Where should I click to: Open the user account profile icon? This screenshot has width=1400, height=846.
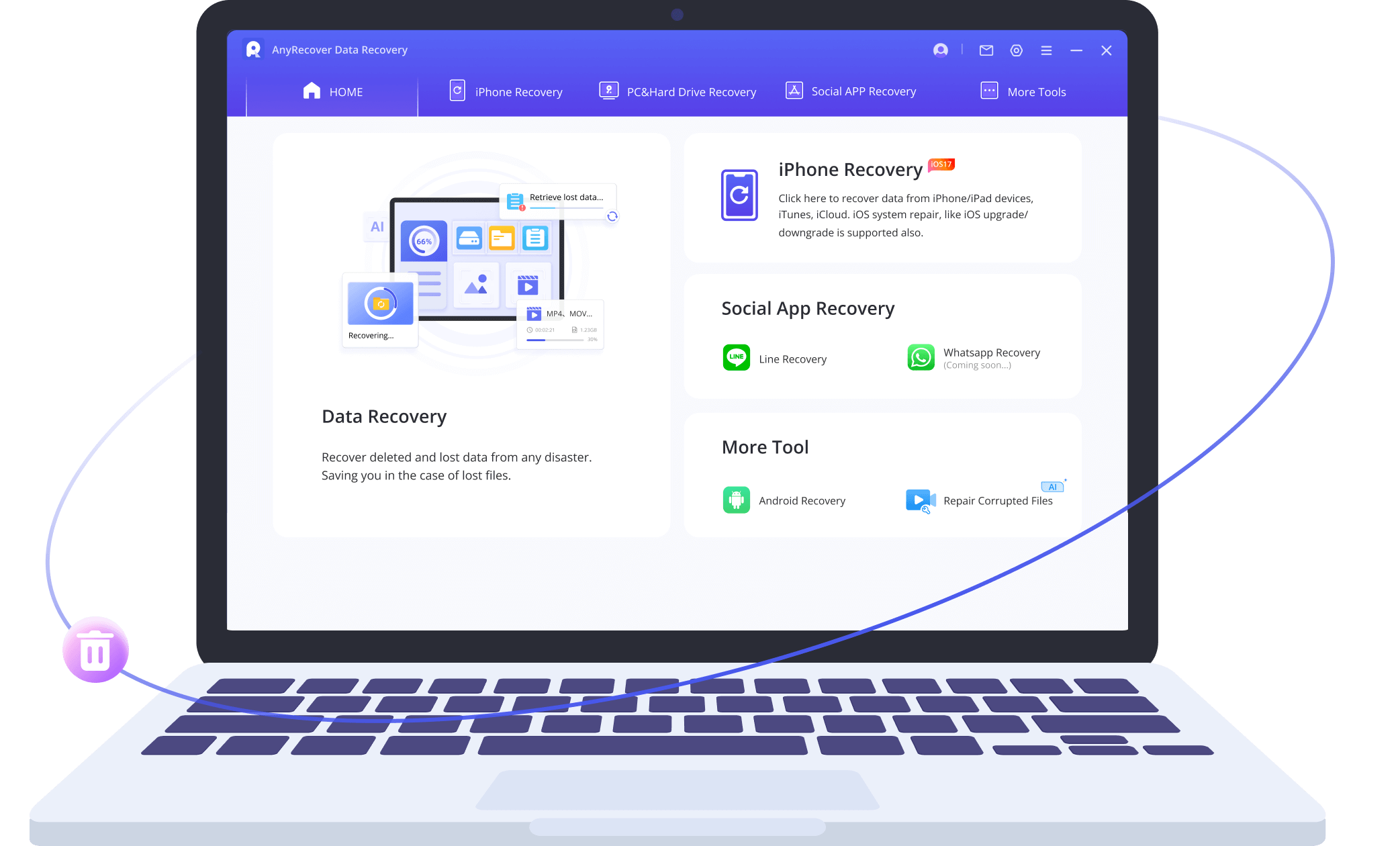tap(941, 50)
